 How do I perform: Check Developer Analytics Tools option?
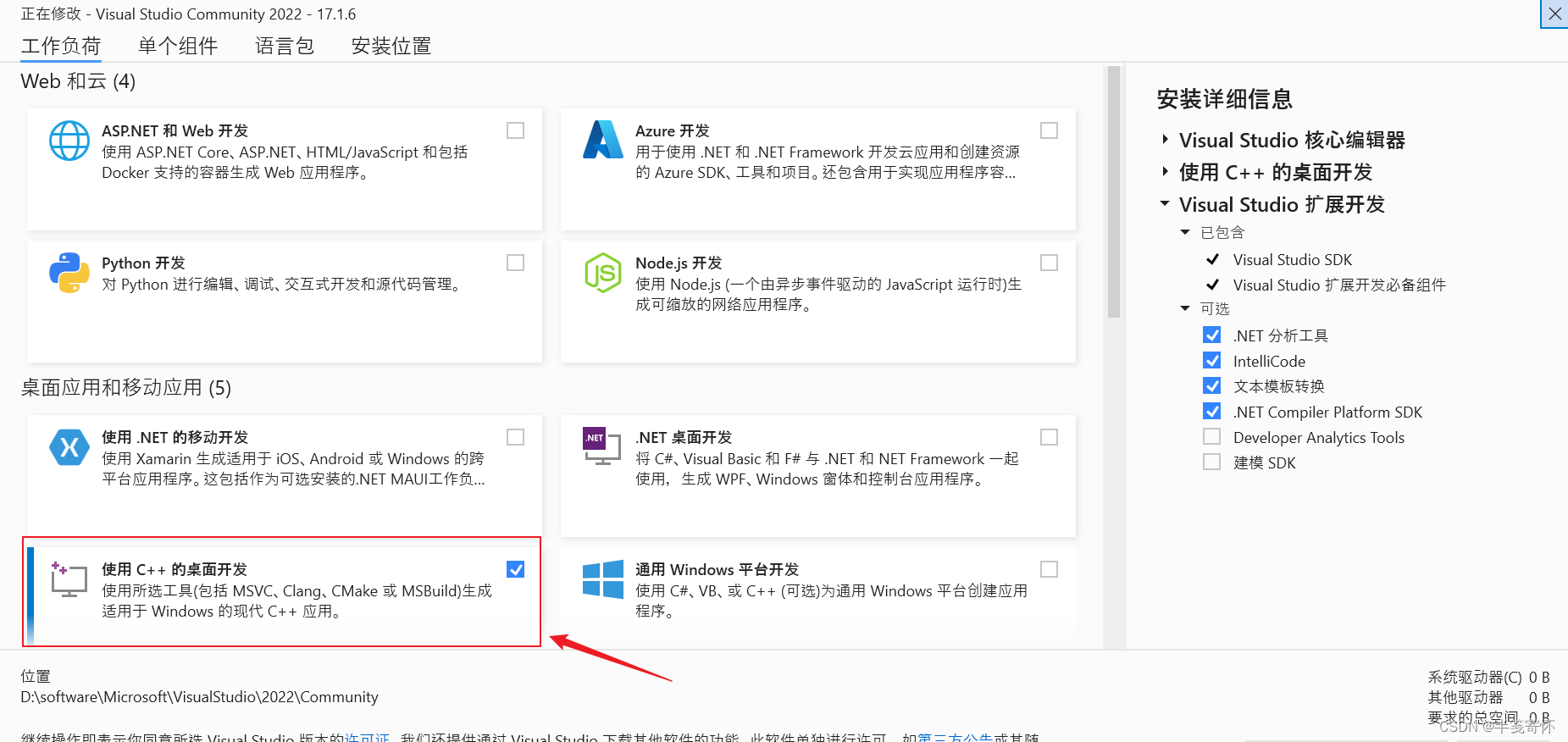pos(1212,437)
